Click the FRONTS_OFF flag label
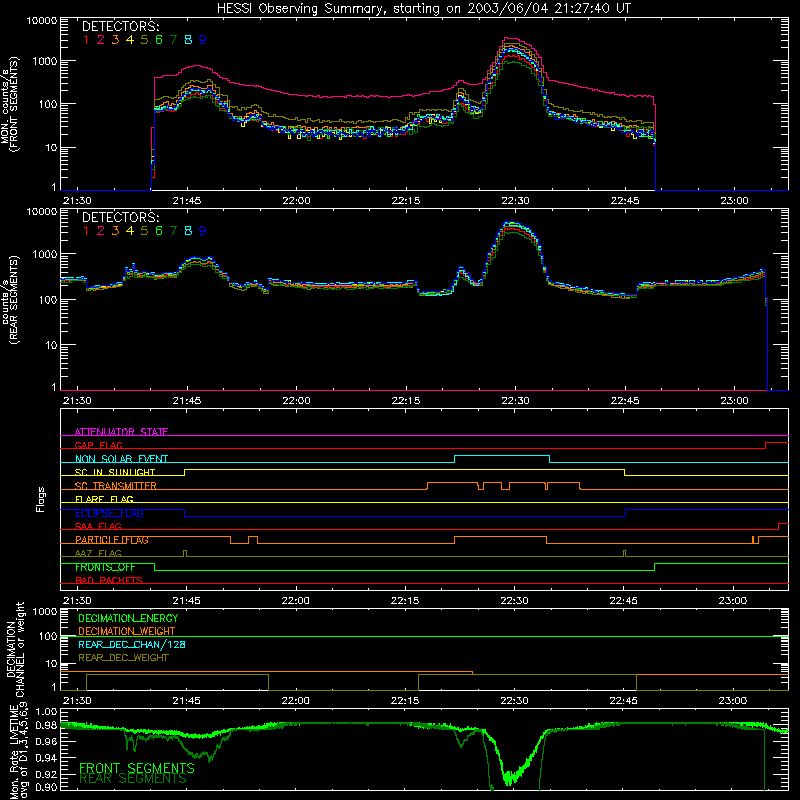Screen dimensions: 800x800 coord(105,567)
